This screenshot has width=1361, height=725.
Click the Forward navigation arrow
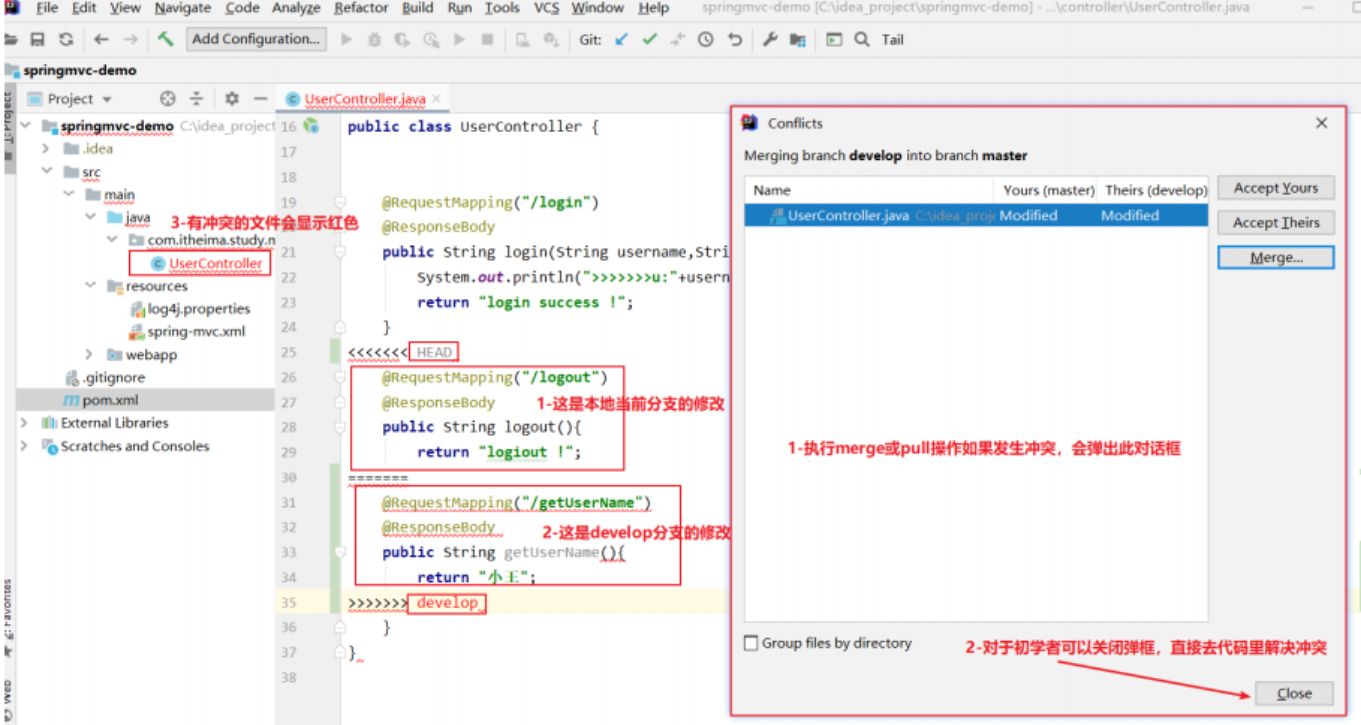[131, 40]
